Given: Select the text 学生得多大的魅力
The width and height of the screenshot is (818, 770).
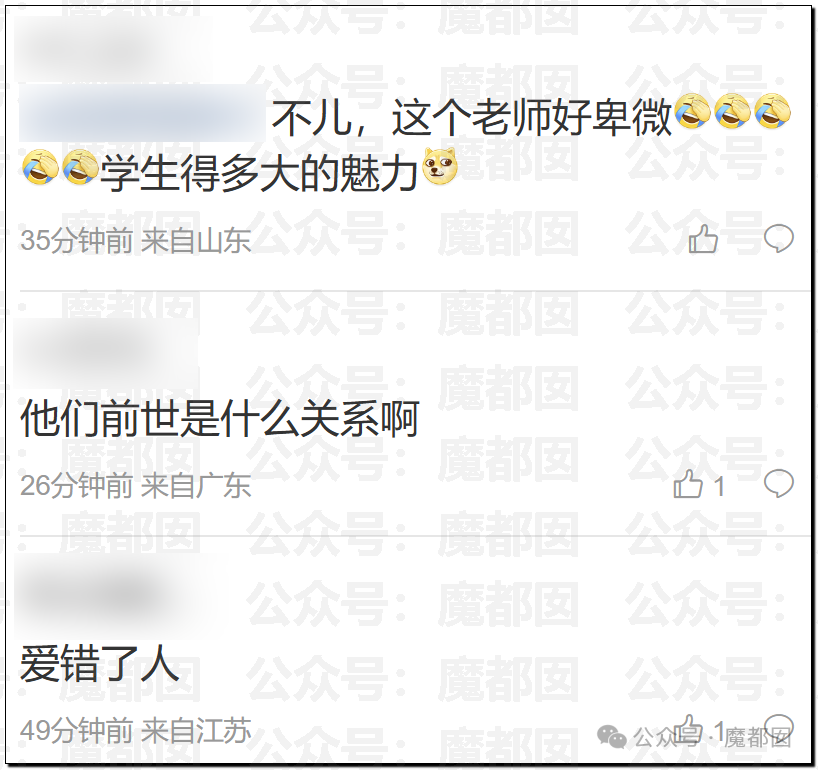Looking at the screenshot, I should click(259, 173).
